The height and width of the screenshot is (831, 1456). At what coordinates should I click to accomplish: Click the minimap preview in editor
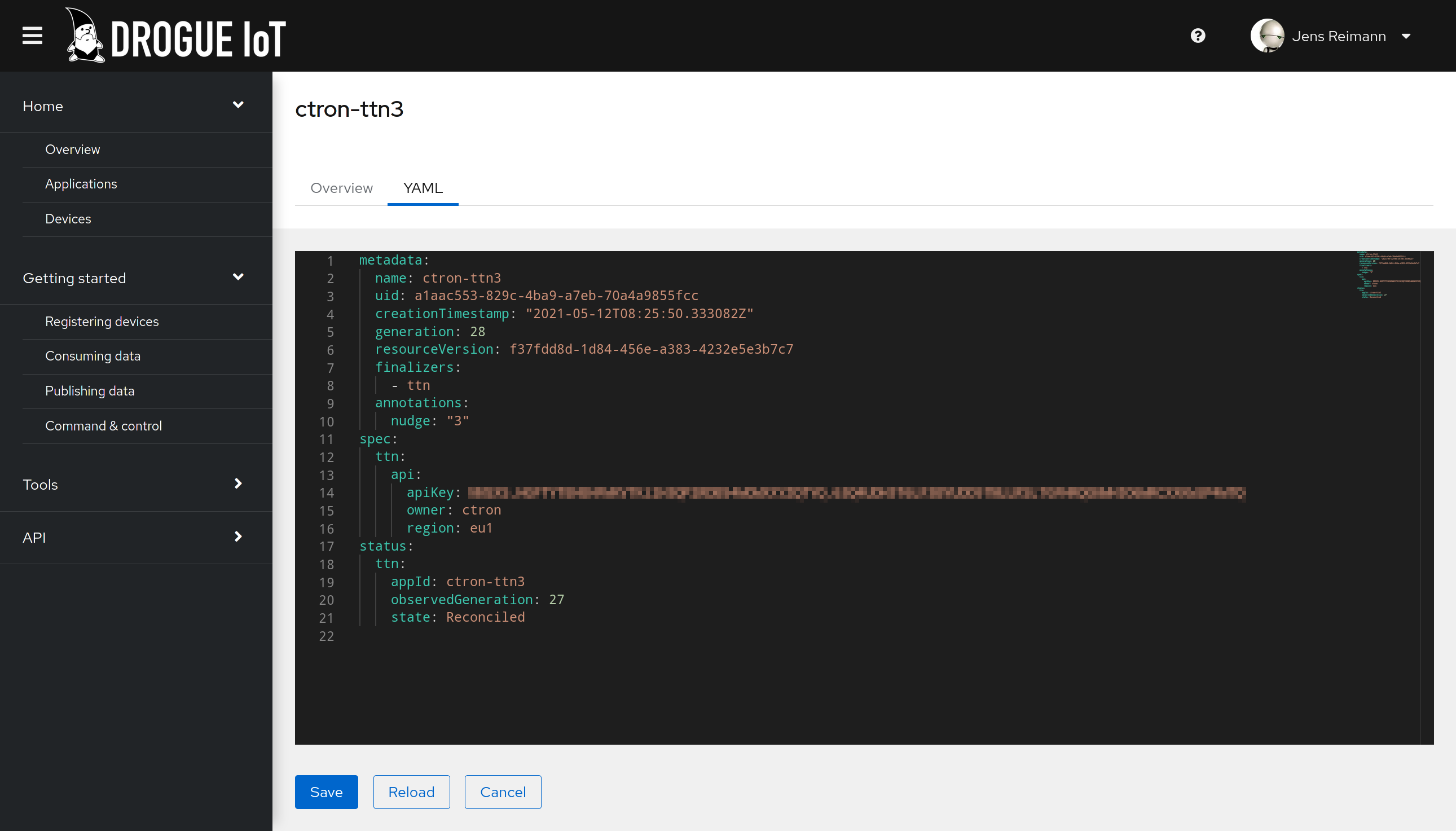[1390, 276]
